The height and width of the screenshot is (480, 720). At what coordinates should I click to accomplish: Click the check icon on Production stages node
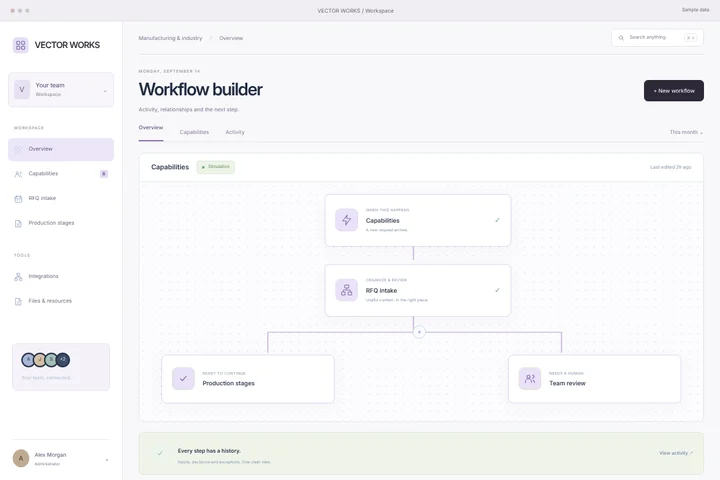click(x=183, y=378)
